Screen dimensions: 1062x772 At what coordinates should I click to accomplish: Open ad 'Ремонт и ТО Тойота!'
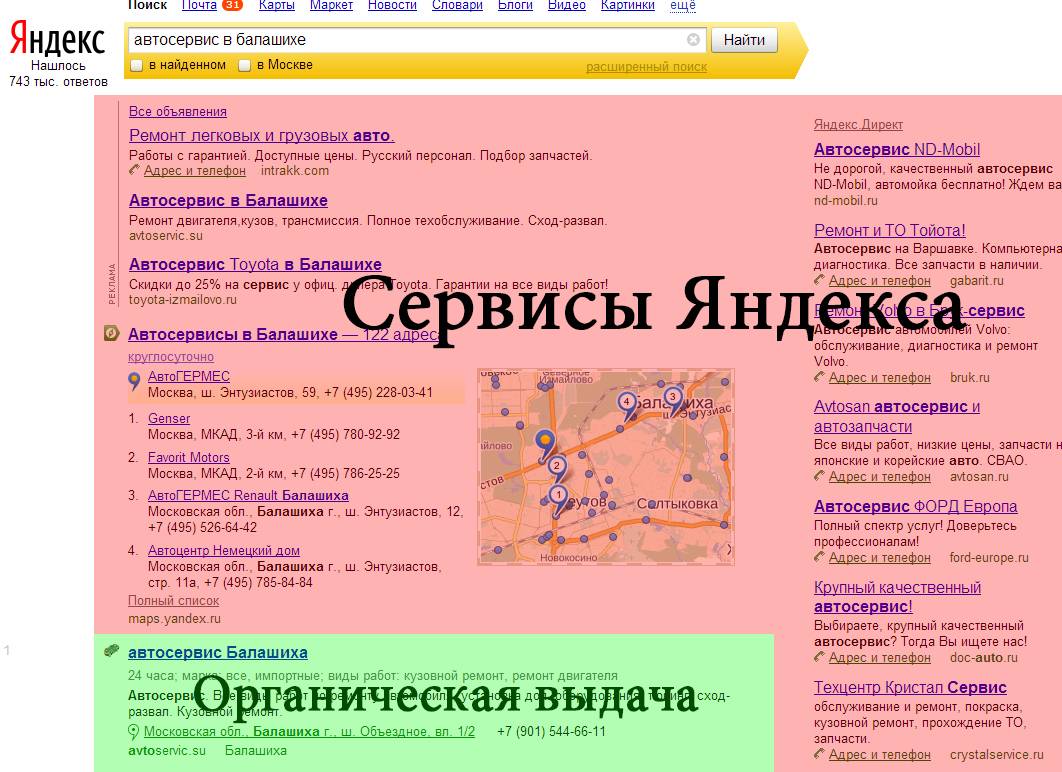coord(889,230)
